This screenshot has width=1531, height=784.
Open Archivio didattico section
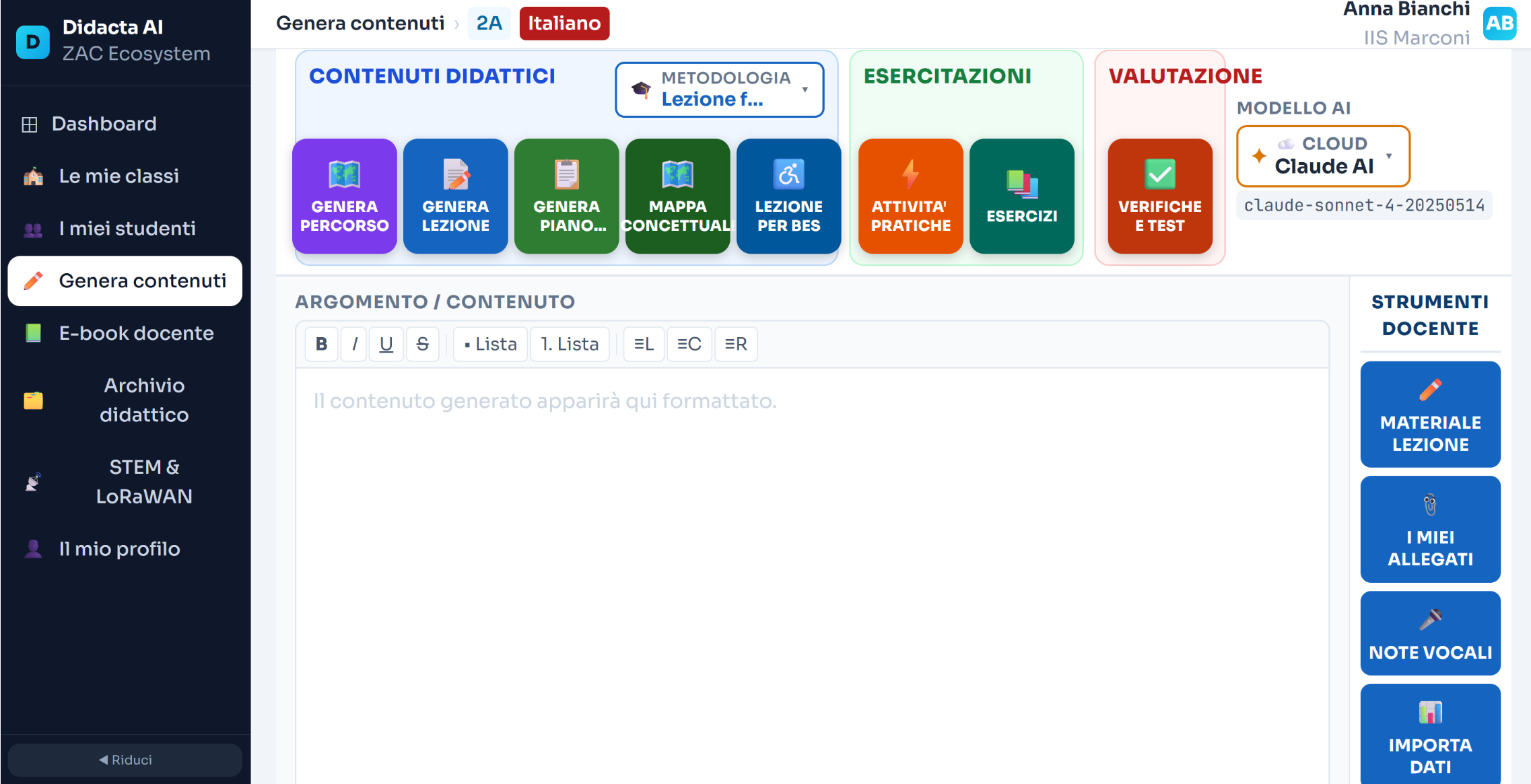[125, 400]
